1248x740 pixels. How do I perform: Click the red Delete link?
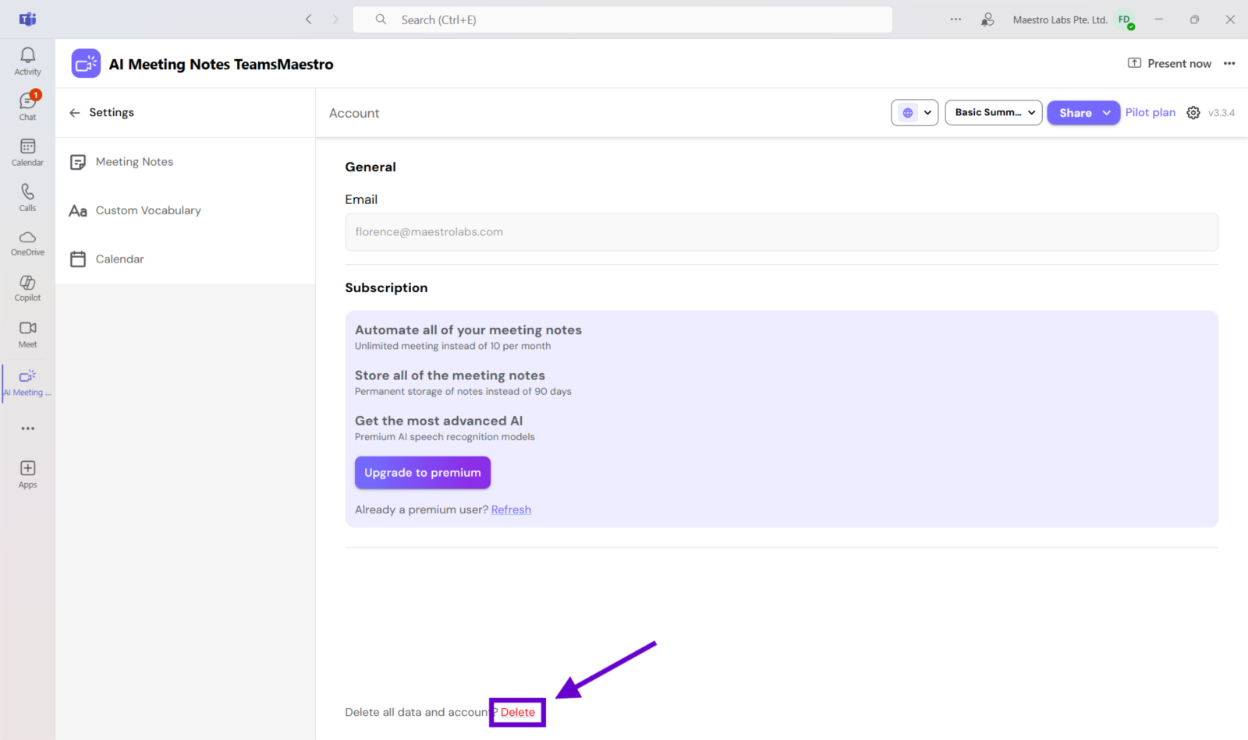(x=518, y=712)
